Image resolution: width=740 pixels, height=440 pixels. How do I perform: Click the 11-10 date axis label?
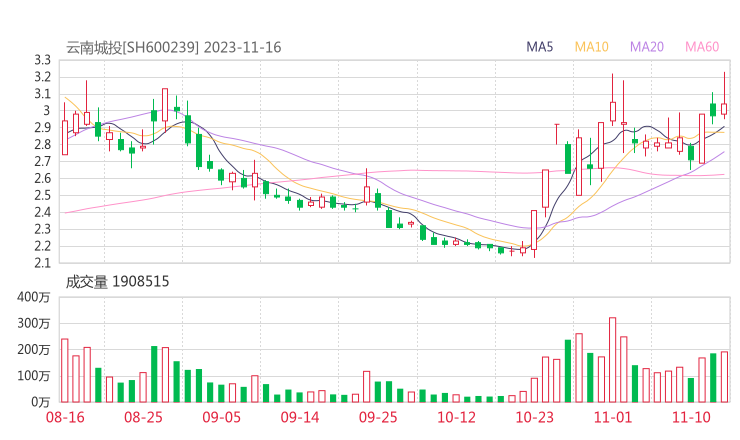tap(691, 417)
